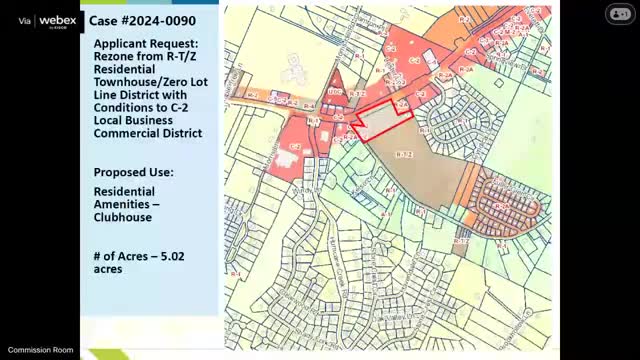
Task: Click the large brown 'R-T-Z' map label
Action: tap(404, 155)
